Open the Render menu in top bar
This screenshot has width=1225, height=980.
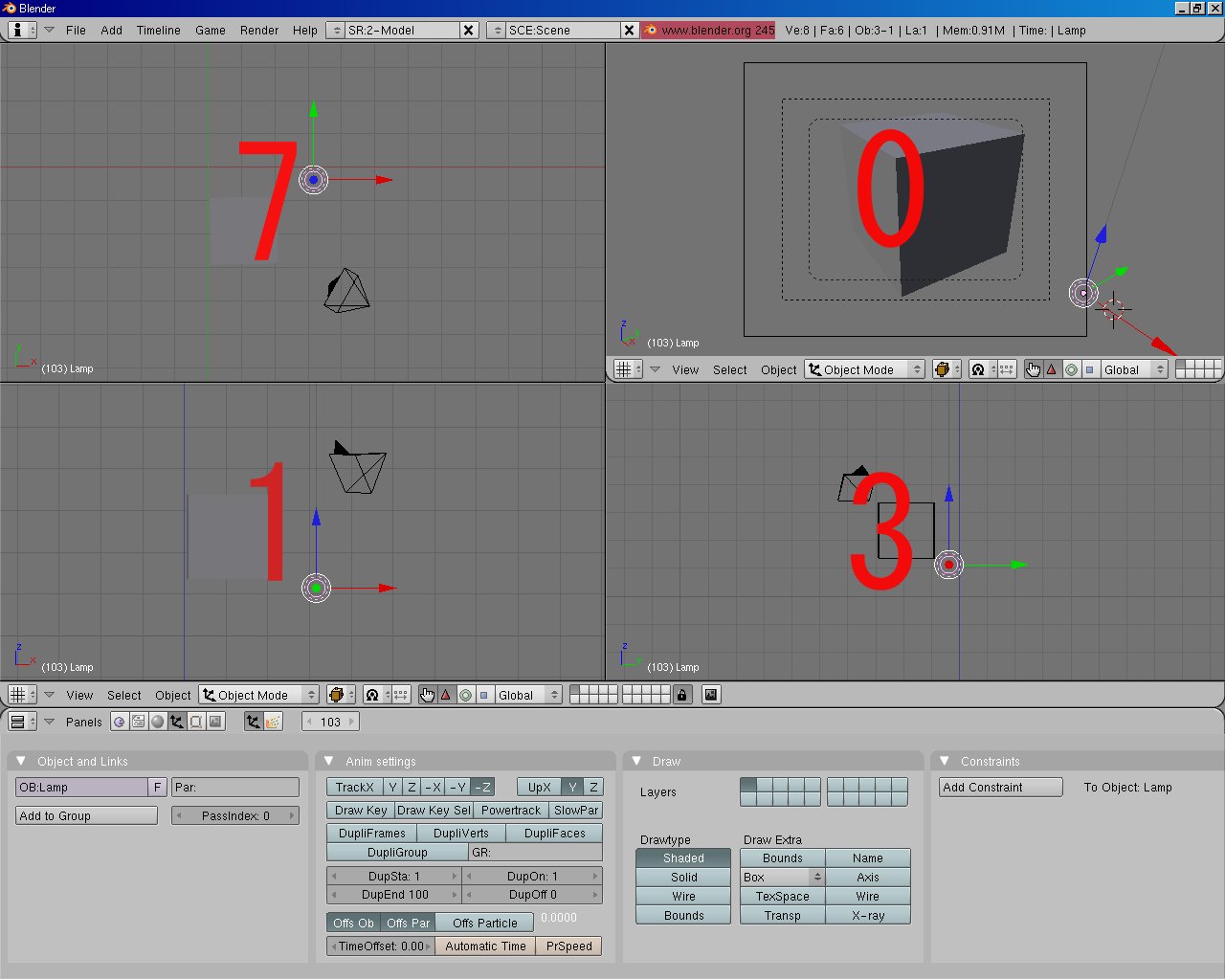click(x=259, y=30)
